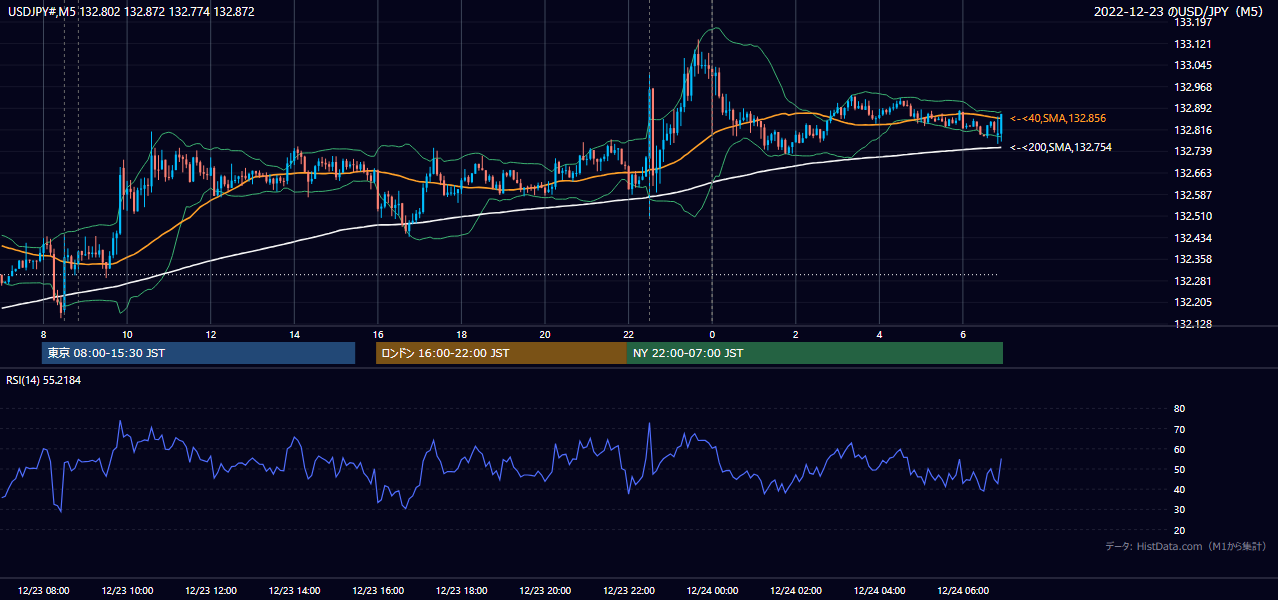This screenshot has height=600, width=1278.
Task: Click the ロンドン 16:00-22:00 JST session bar
Action: [501, 353]
